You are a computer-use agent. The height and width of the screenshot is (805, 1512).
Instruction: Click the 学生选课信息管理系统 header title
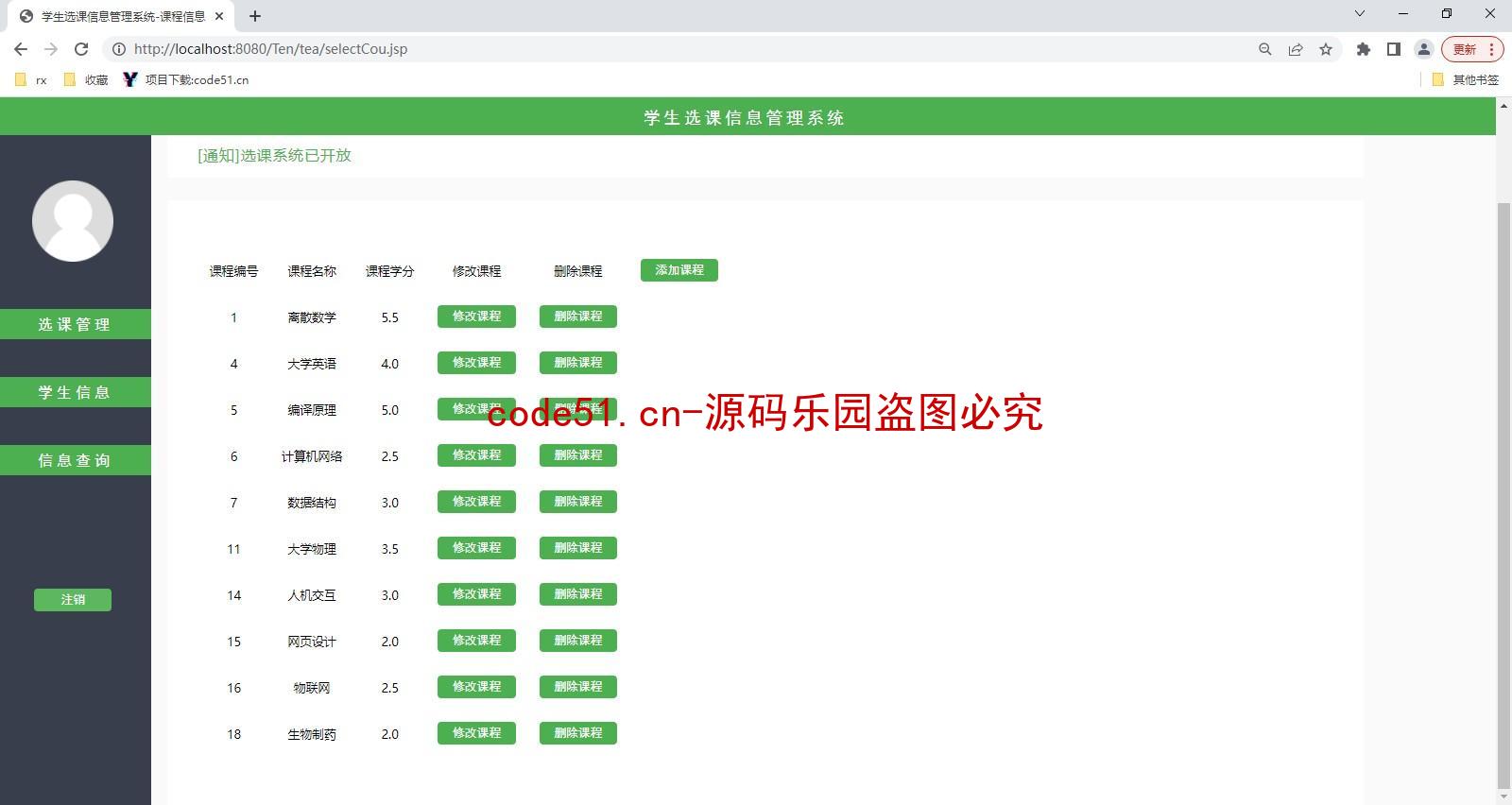745,118
